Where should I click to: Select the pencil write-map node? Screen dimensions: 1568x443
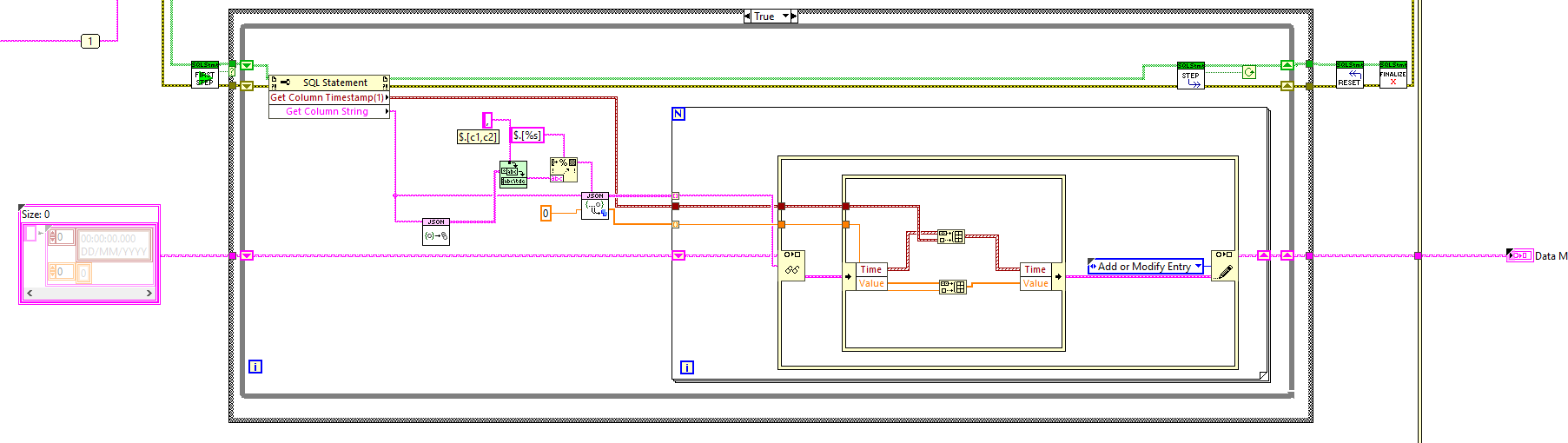pos(1225,265)
